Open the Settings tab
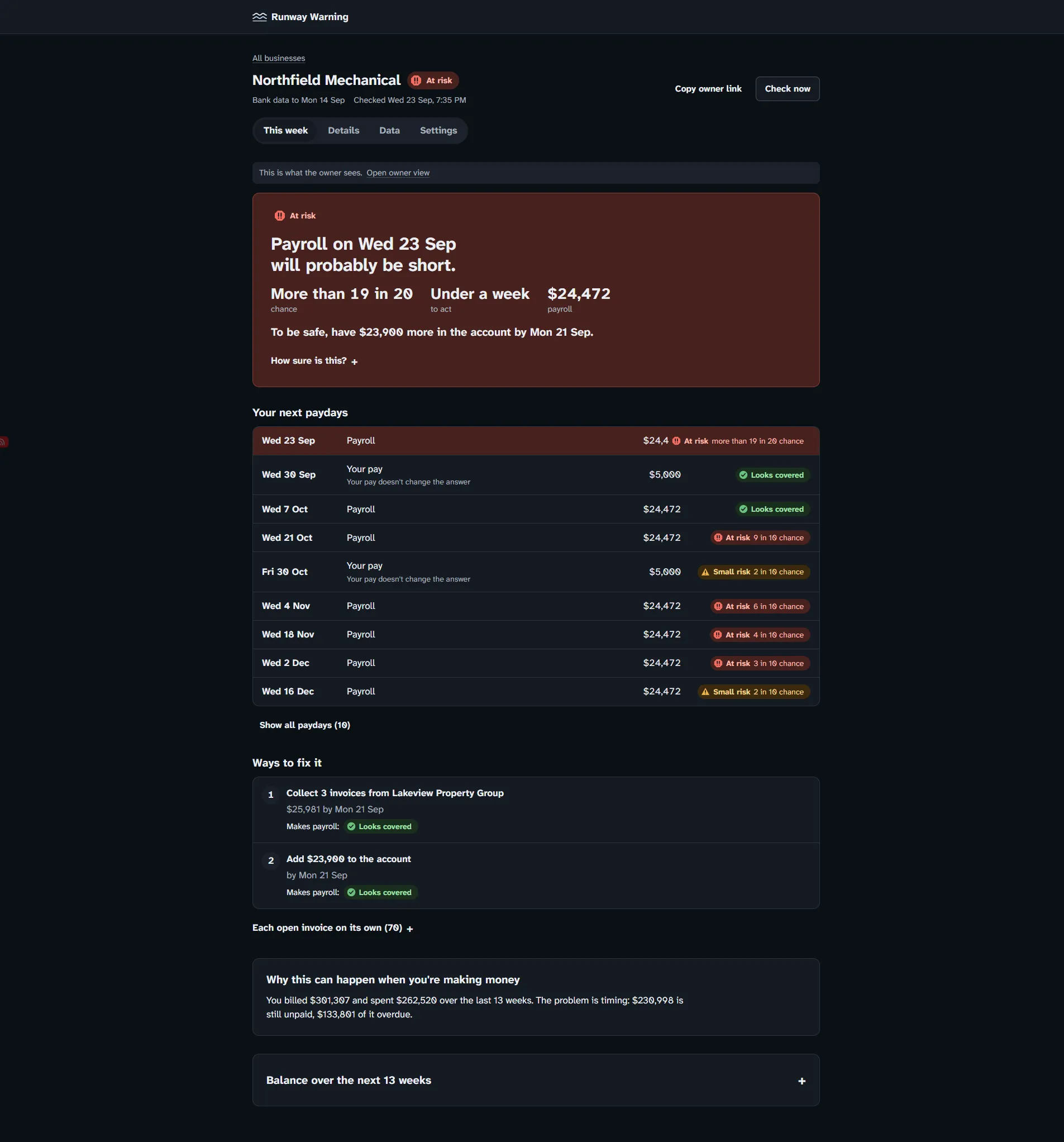1064x1142 pixels. (x=438, y=130)
